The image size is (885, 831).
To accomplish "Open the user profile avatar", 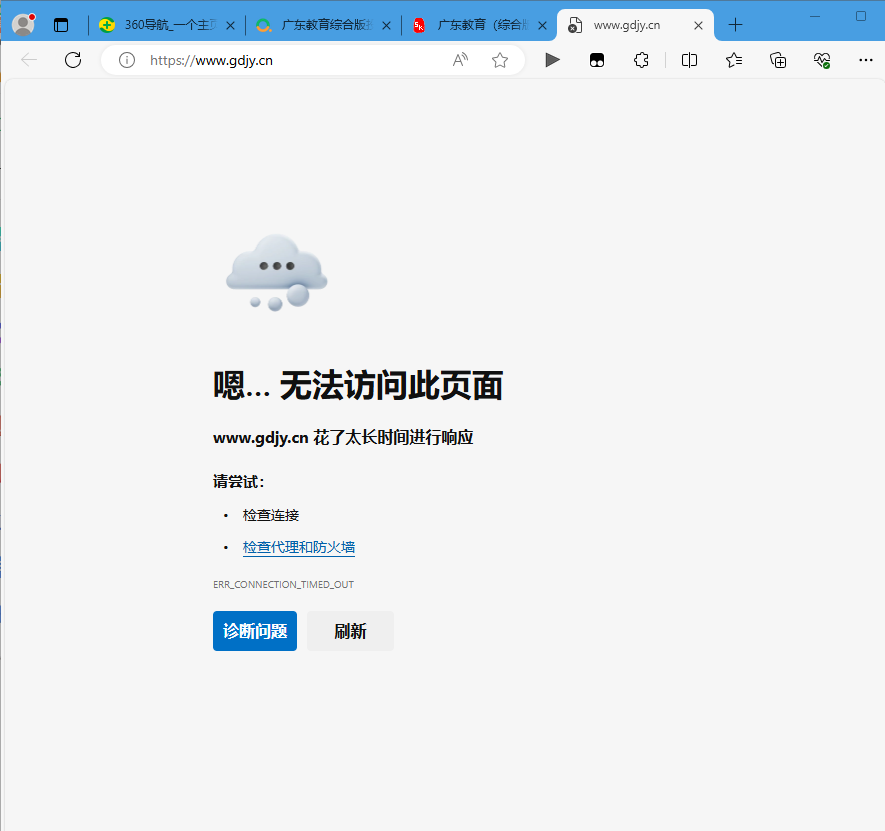I will 23,25.
